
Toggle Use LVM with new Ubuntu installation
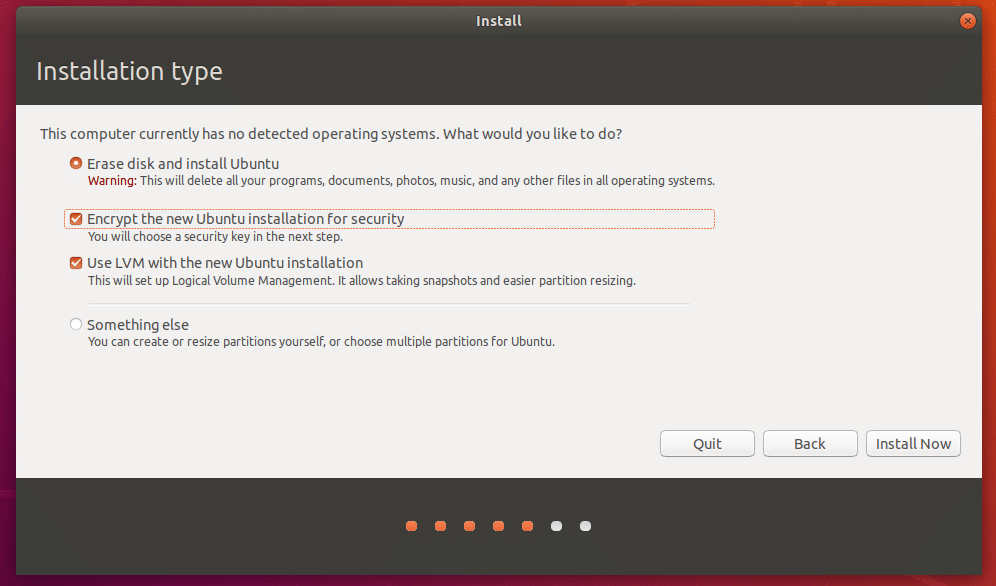(x=76, y=263)
